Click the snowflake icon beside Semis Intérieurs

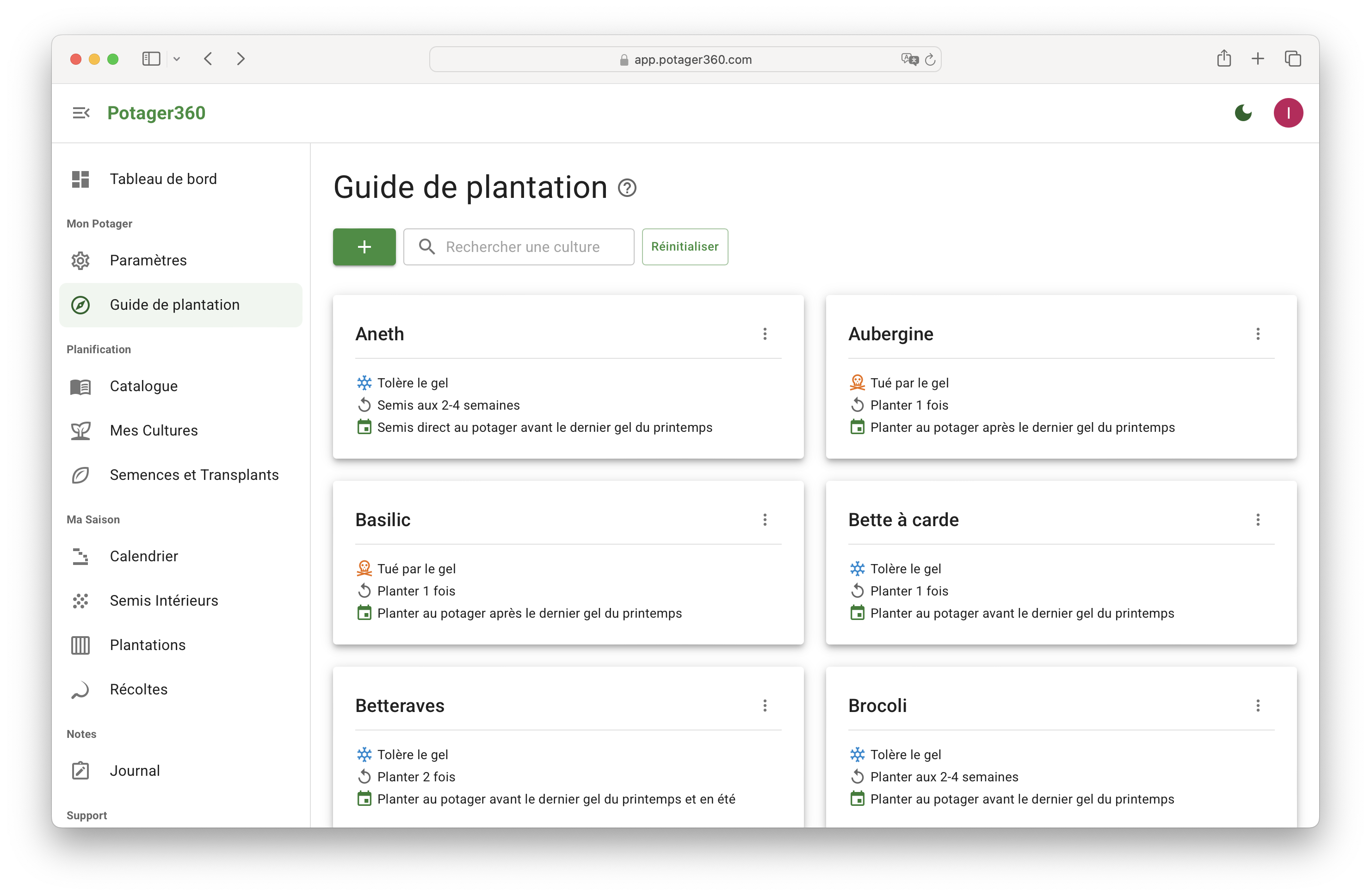[80, 601]
